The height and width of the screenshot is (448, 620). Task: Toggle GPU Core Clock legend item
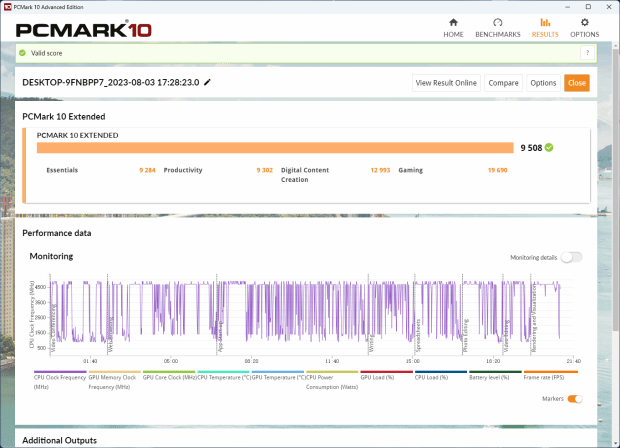[x=169, y=377]
